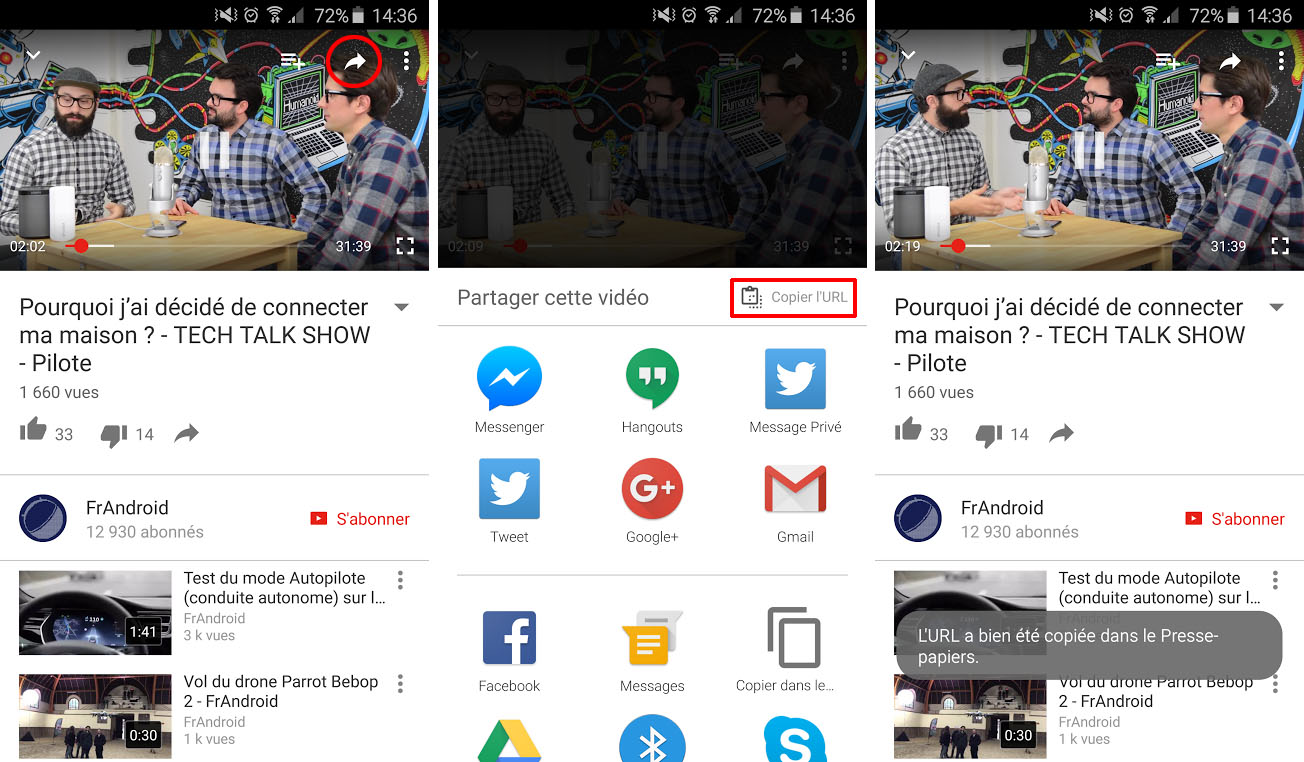The image size is (1304, 762).
Task: Like the video showing 33 under 02:02 player
Action: 33,431
